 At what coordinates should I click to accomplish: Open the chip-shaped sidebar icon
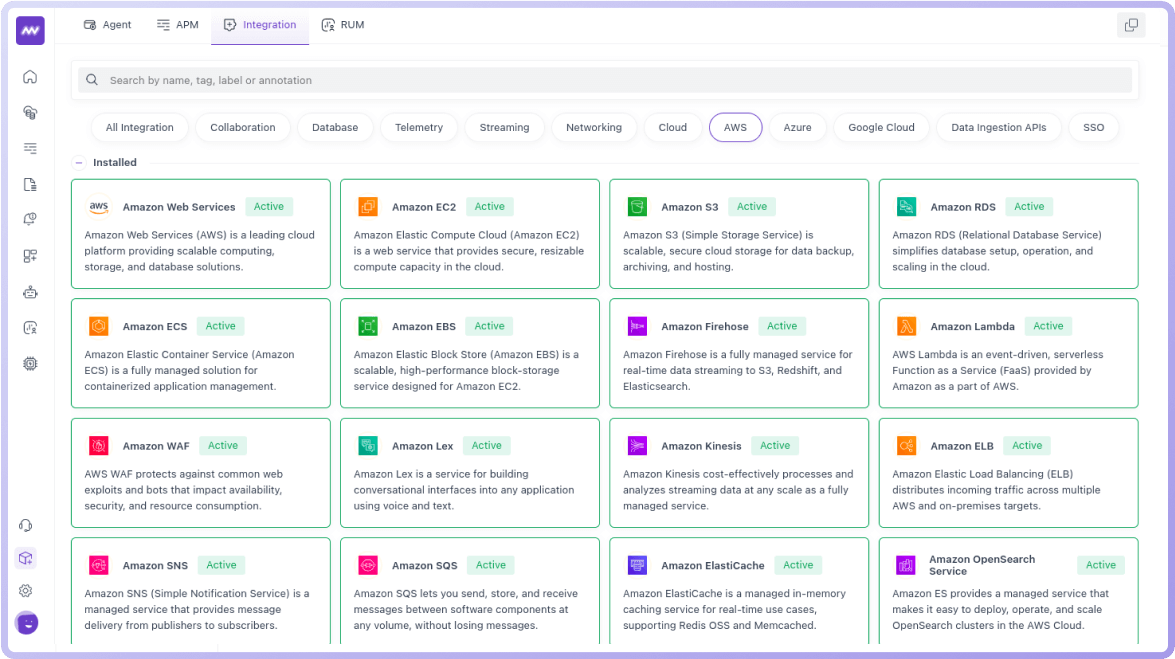coord(30,364)
